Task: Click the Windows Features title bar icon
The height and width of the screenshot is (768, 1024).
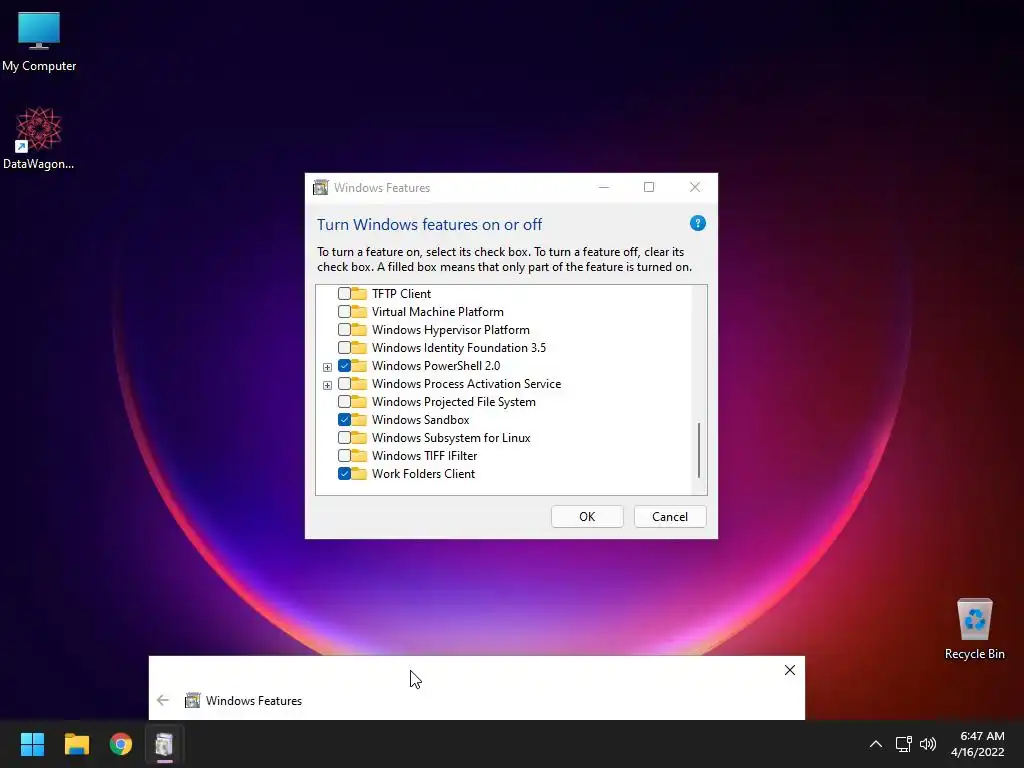Action: (321, 187)
